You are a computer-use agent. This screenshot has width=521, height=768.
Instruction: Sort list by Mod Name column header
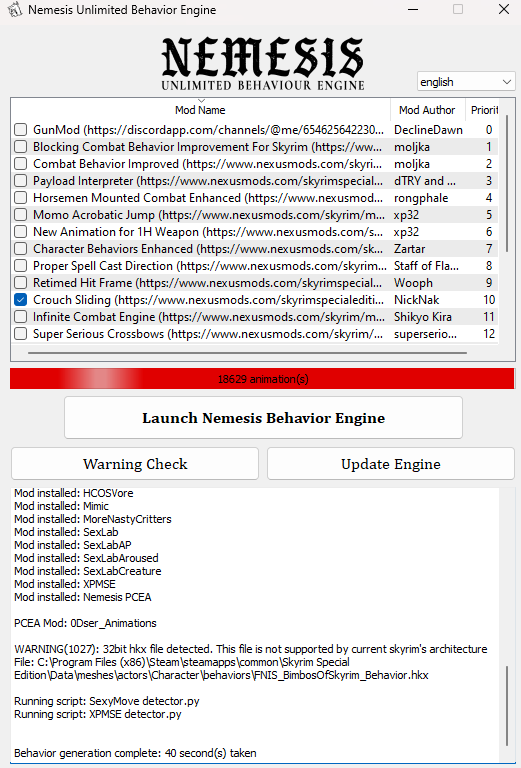pyautogui.click(x=200, y=110)
